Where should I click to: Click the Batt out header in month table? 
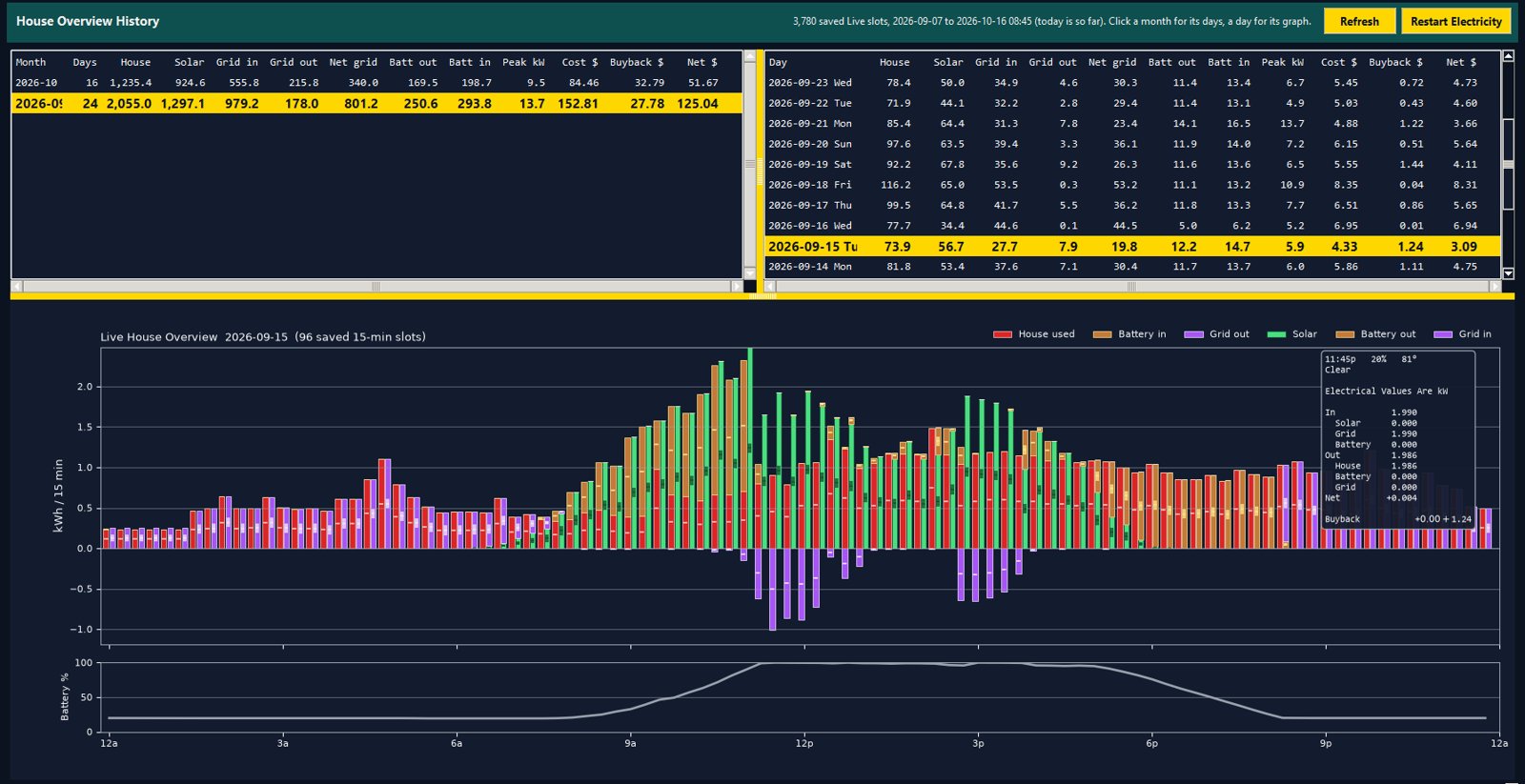click(413, 62)
